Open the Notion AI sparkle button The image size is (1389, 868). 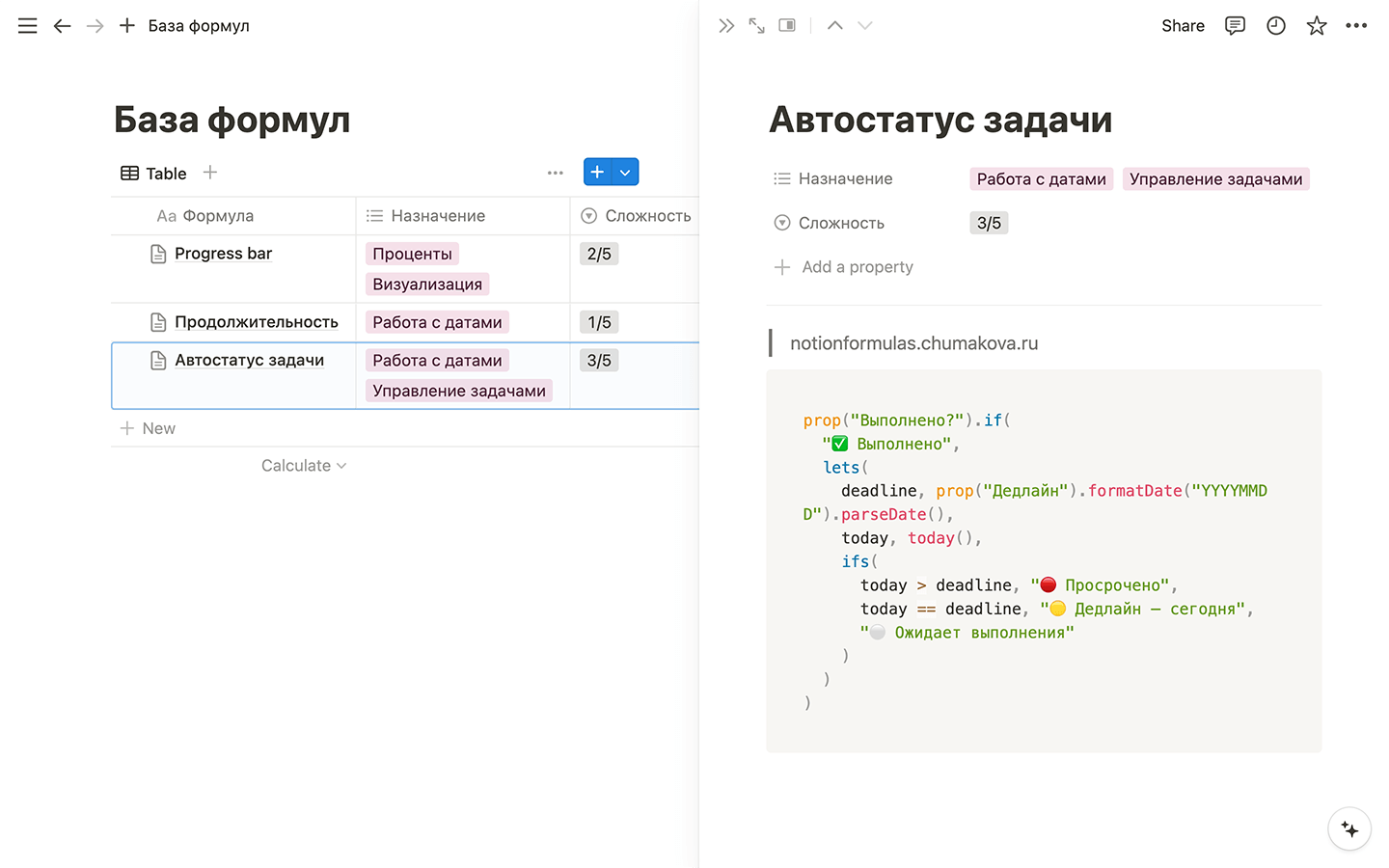(1349, 829)
